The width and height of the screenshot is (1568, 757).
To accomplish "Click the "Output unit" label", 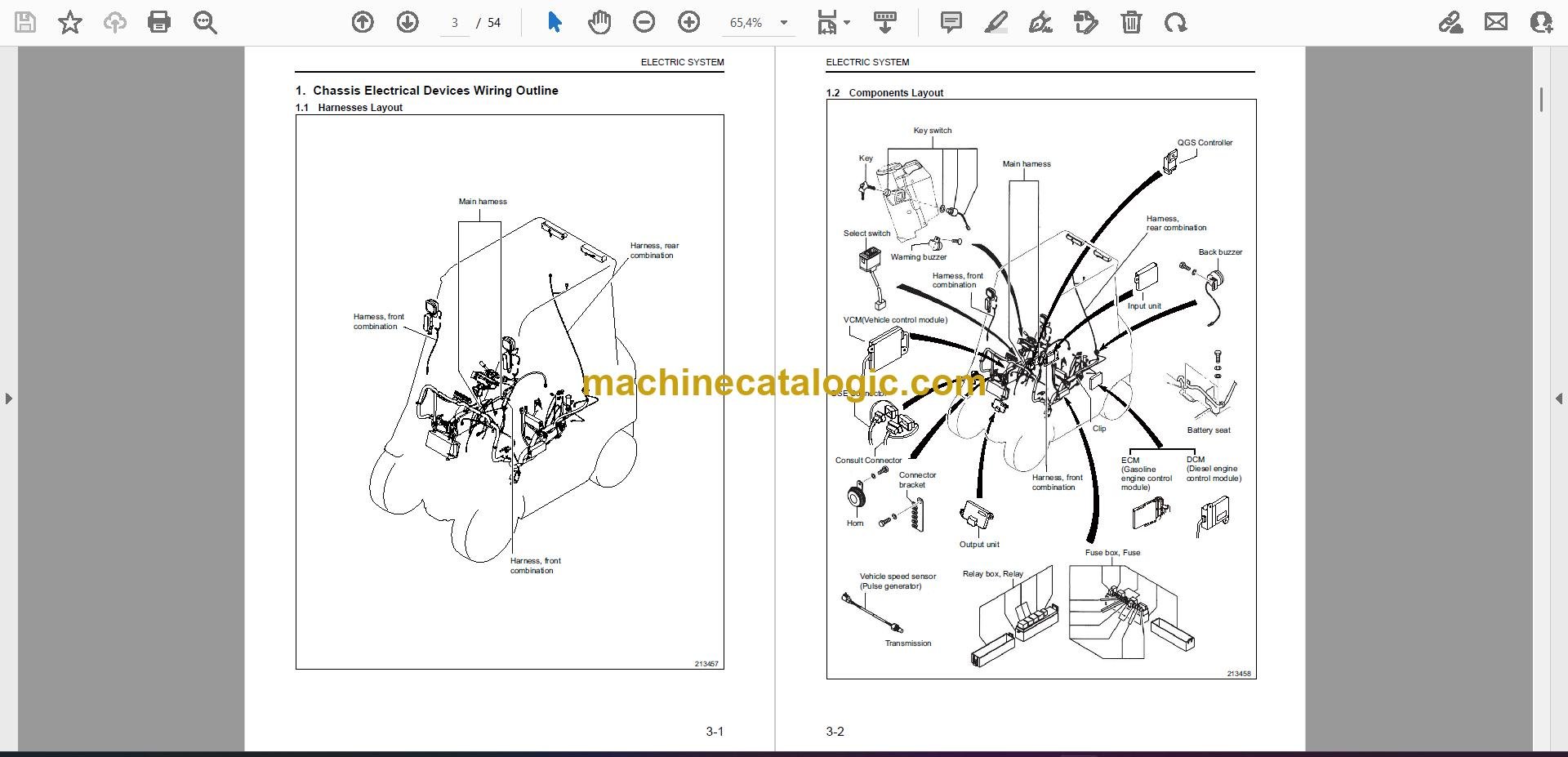I will point(979,545).
